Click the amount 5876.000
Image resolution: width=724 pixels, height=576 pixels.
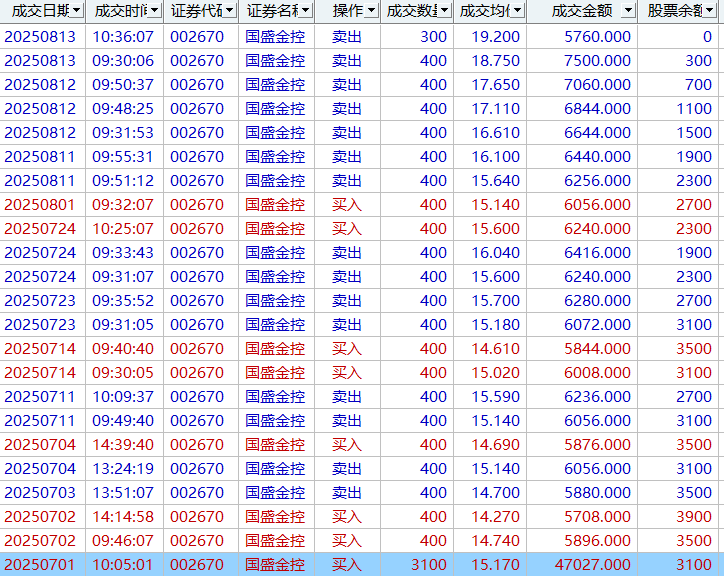click(x=597, y=445)
